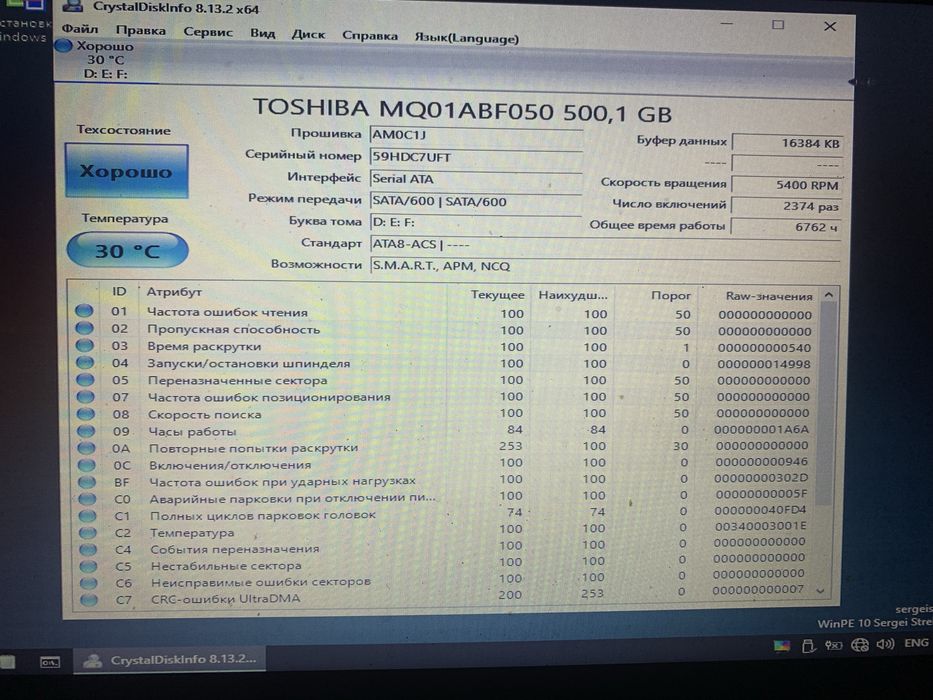Click the power-on count 2374 раз
The image size is (933, 700).
(x=787, y=207)
